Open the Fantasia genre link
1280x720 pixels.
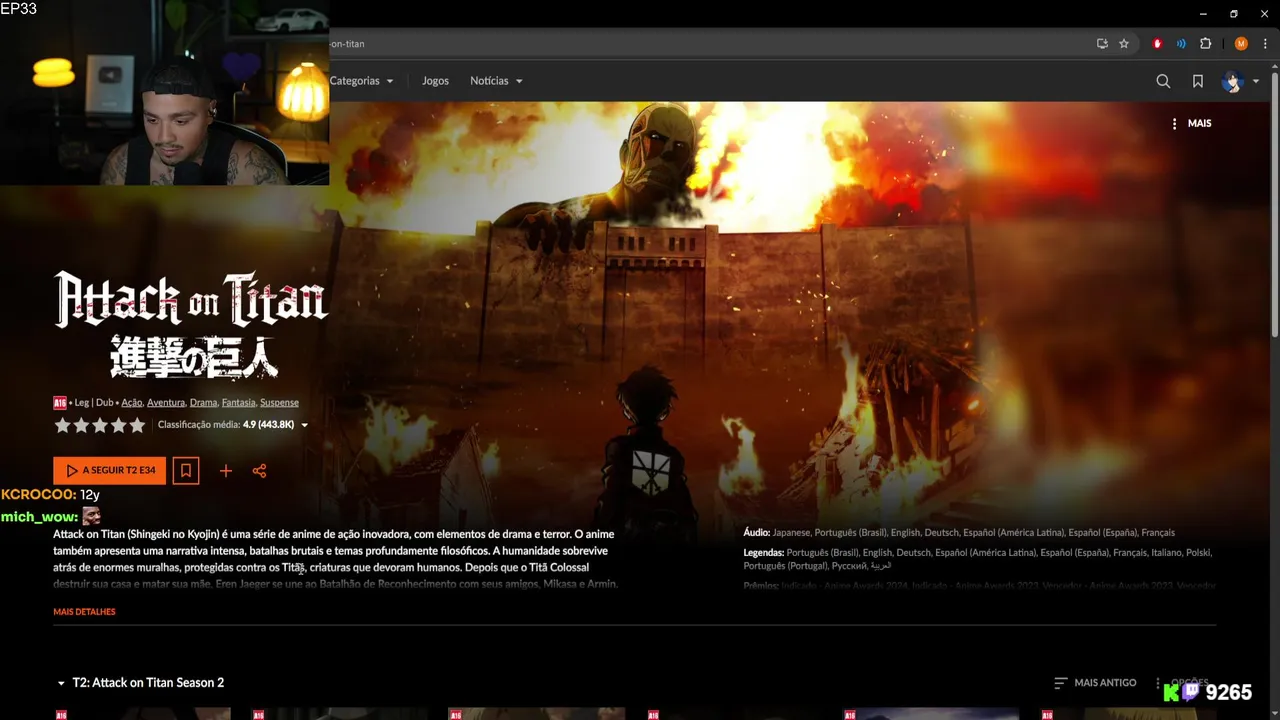click(238, 402)
